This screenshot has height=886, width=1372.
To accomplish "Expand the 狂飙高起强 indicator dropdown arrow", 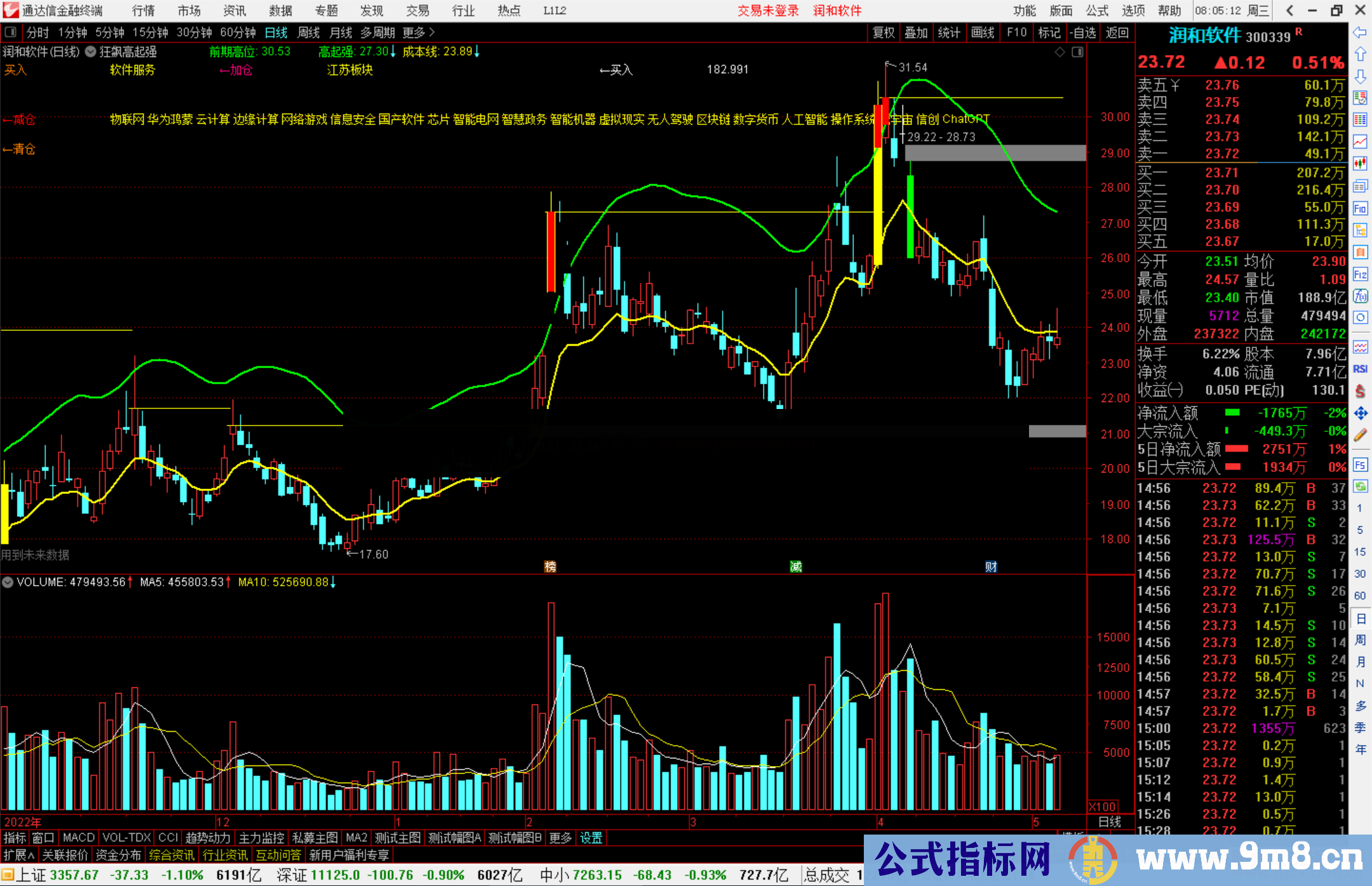I will tap(90, 52).
